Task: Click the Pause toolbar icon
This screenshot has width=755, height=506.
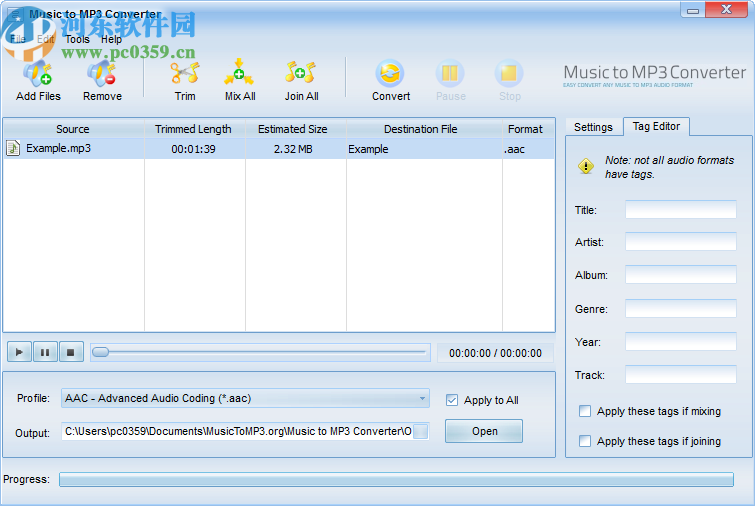Action: (450, 73)
